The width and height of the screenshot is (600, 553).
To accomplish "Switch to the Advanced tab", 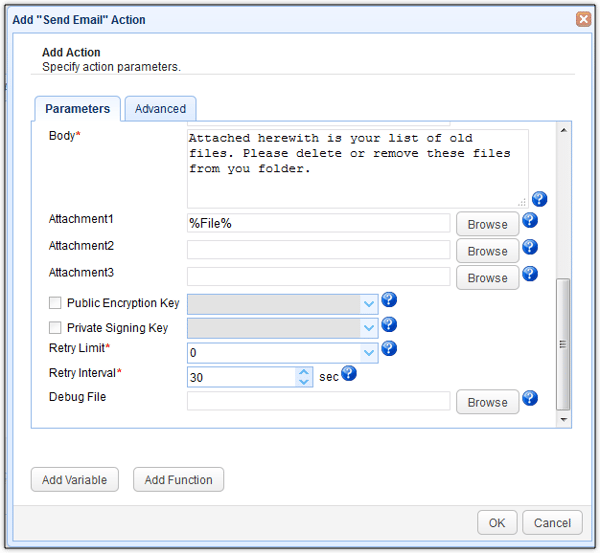I will click(160, 109).
